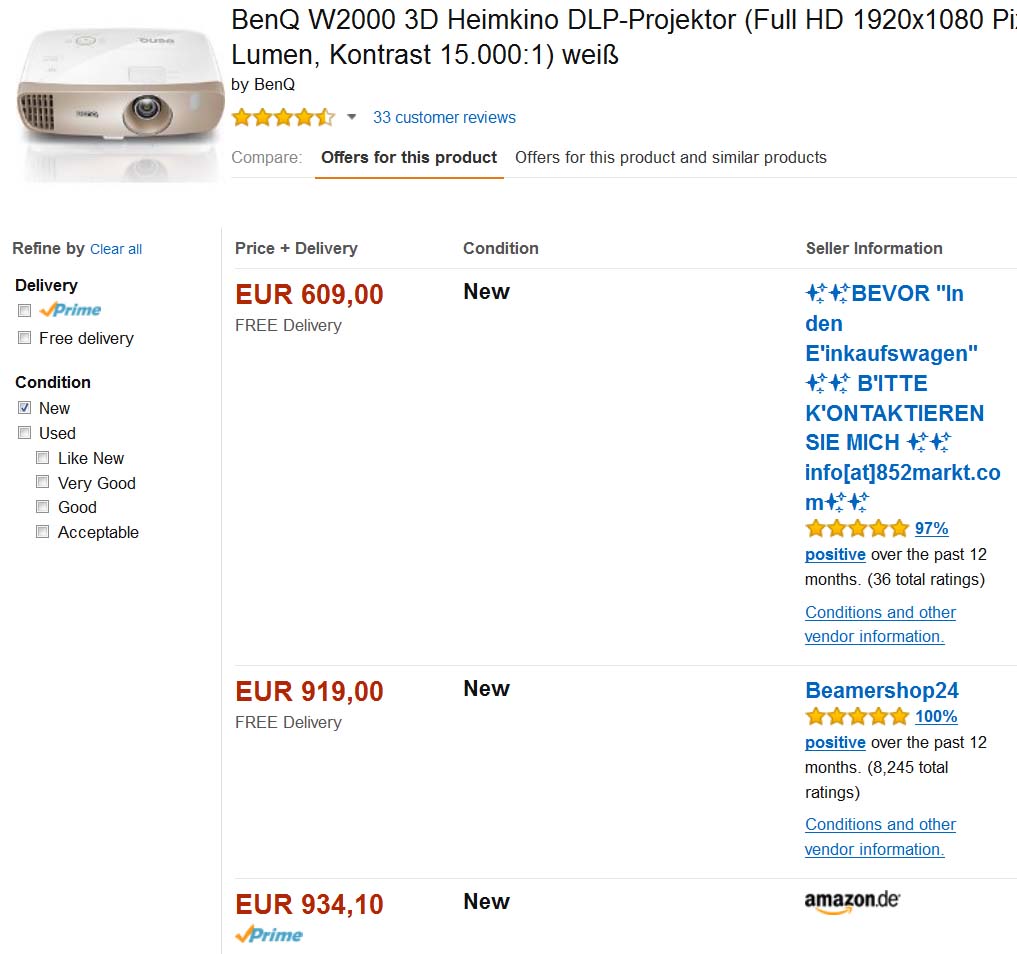
Task: Check the Used condition filter
Action: [x=25, y=433]
